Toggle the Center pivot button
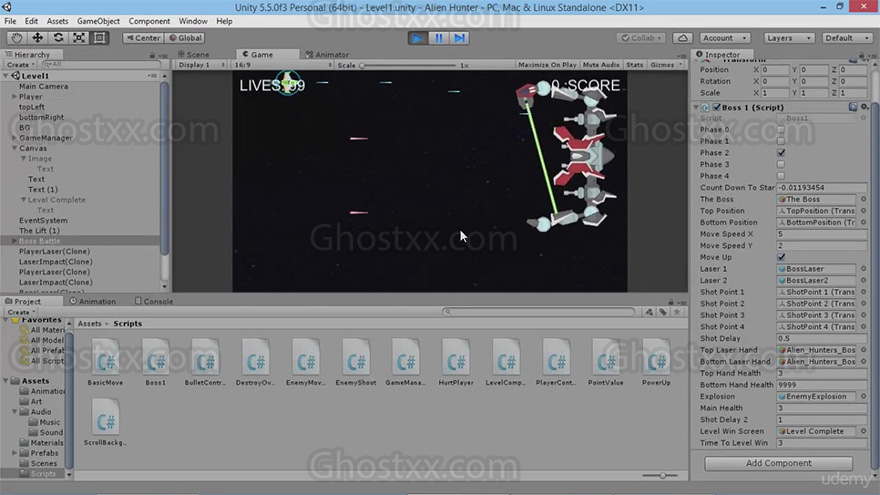 pos(143,38)
